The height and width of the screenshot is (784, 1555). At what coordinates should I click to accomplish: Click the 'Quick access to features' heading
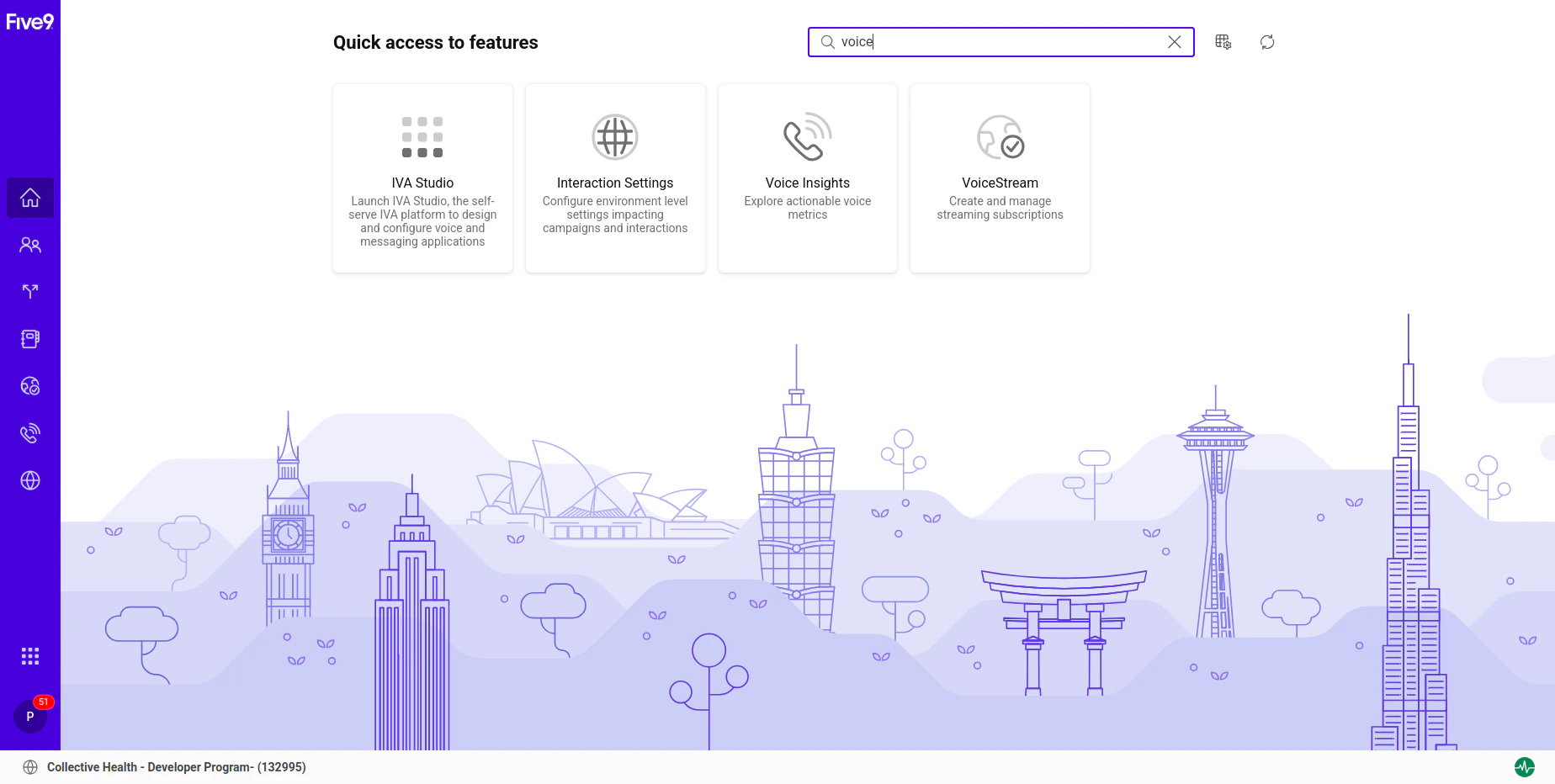[x=436, y=42]
